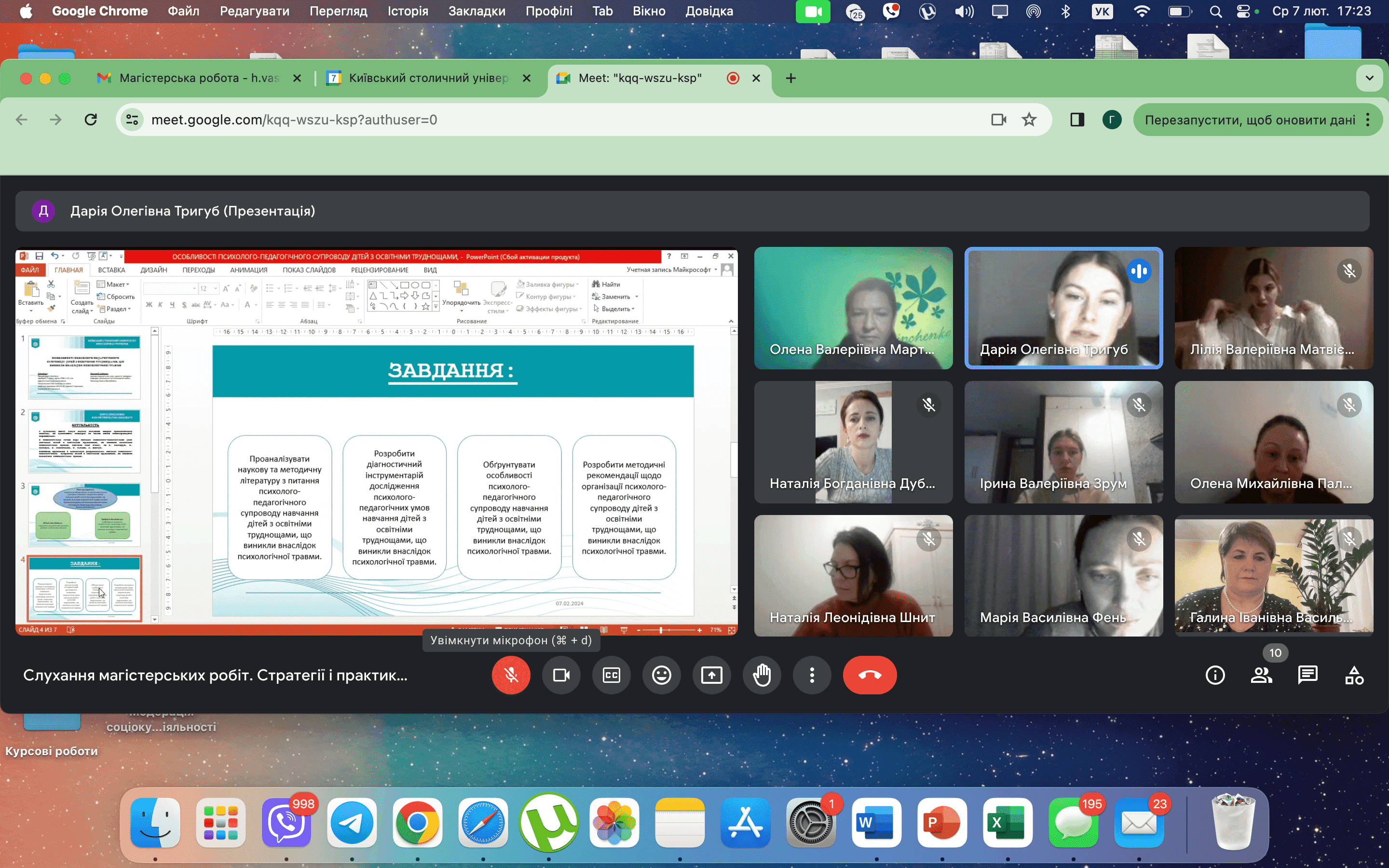The image size is (1389, 868).
Task: Leave the call with red hang-up button
Action: [870, 675]
